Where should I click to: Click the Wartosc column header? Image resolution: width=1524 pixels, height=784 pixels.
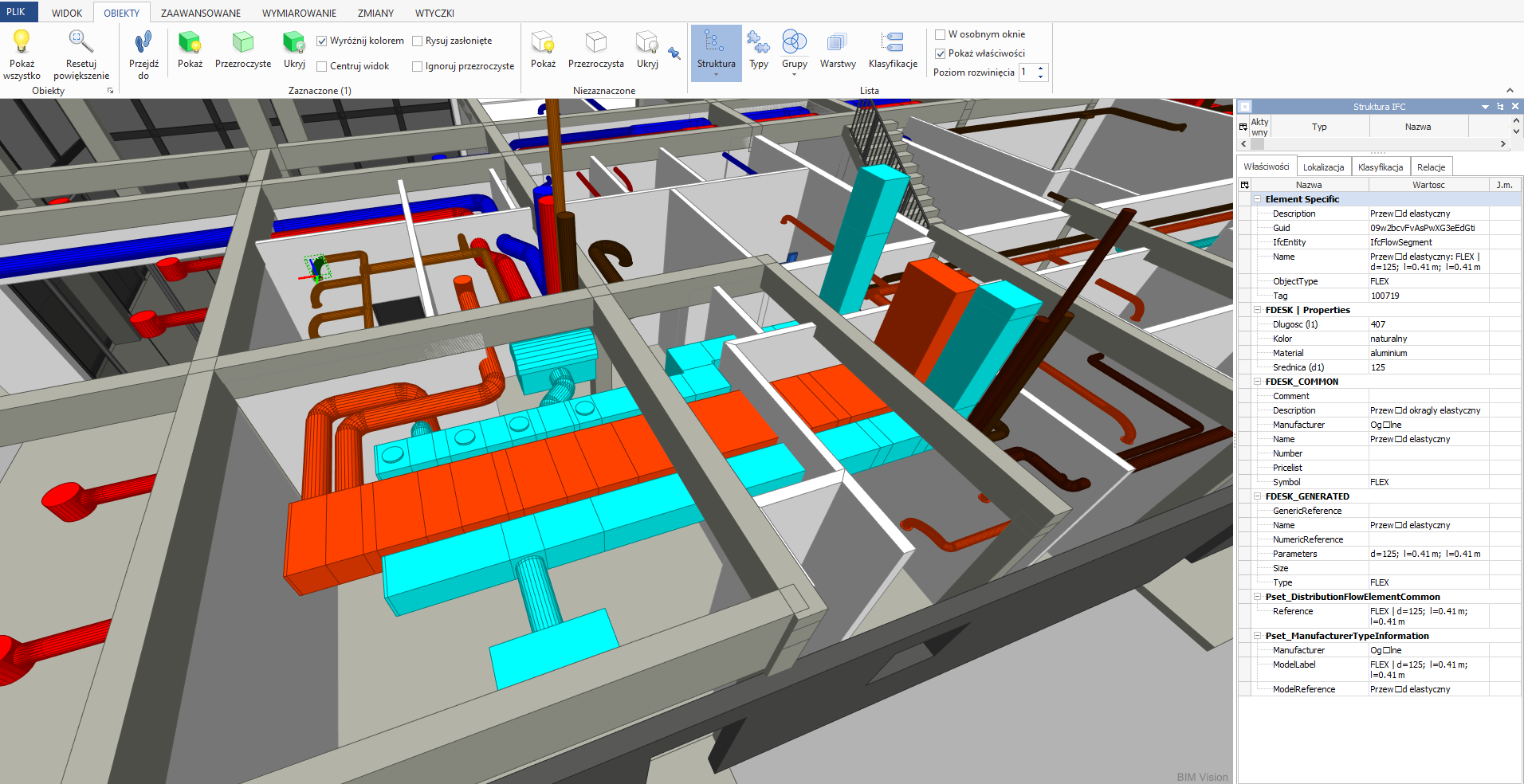point(1428,185)
